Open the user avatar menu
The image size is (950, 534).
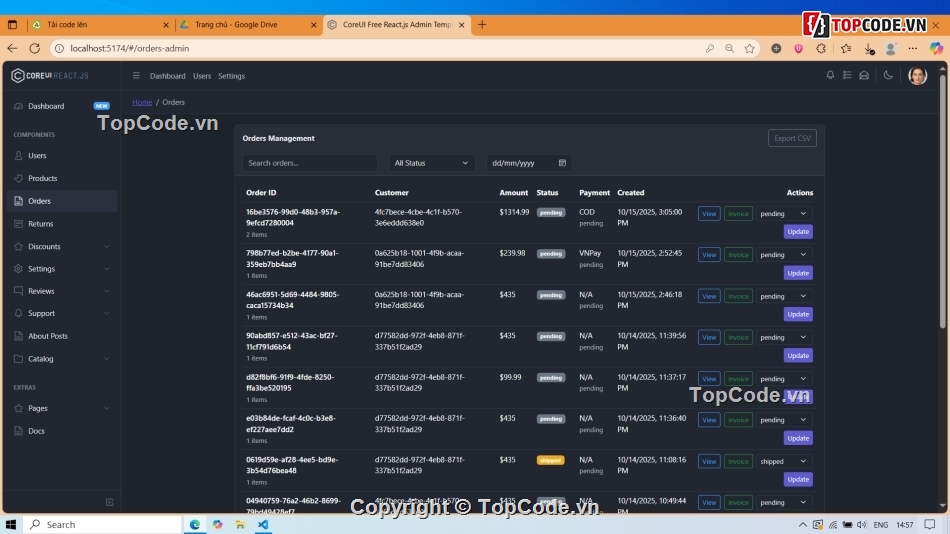tap(917, 76)
